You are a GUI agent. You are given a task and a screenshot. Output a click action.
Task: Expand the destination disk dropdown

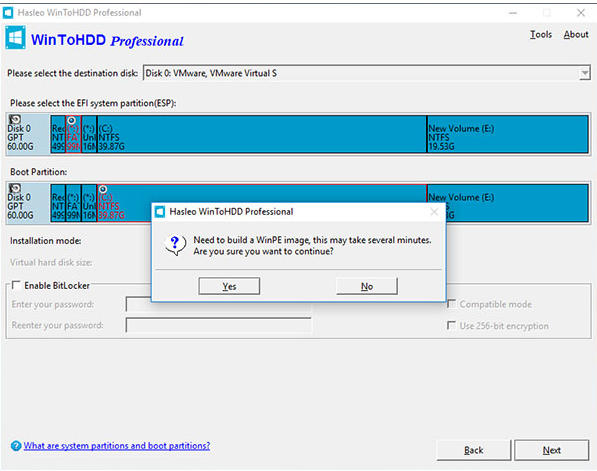584,73
